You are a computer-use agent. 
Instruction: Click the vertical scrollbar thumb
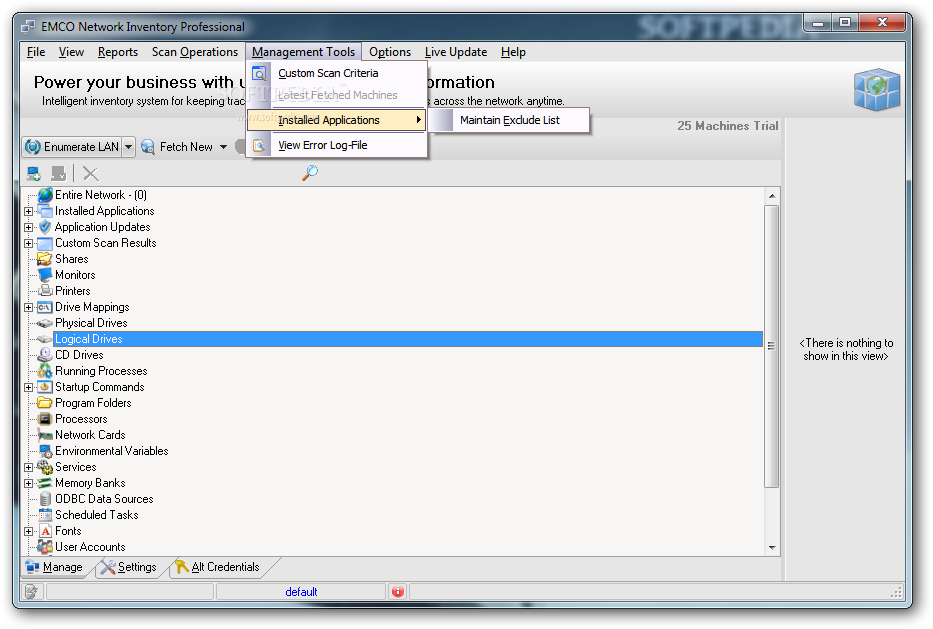[772, 346]
